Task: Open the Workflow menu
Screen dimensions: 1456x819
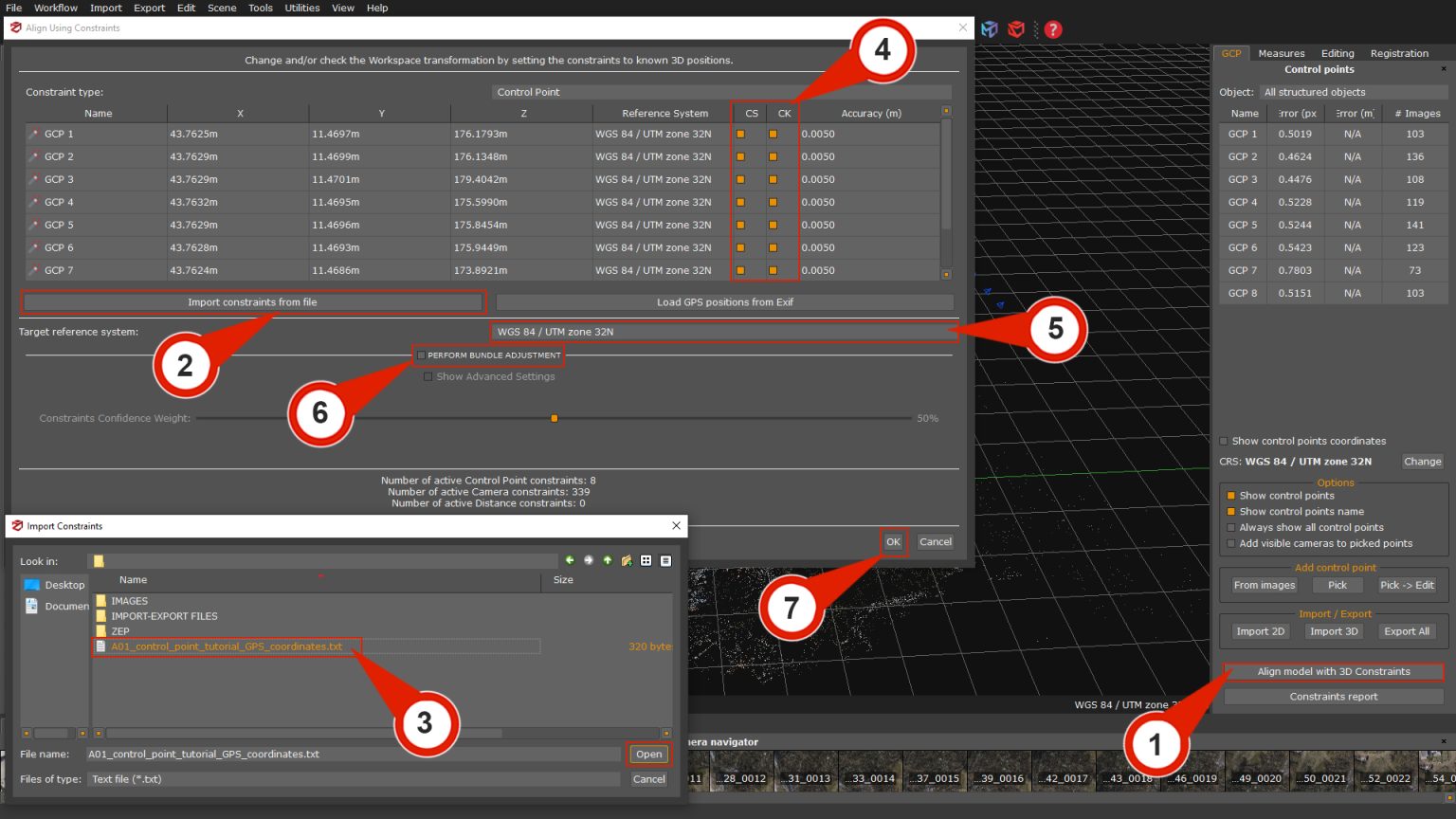Action: point(56,8)
